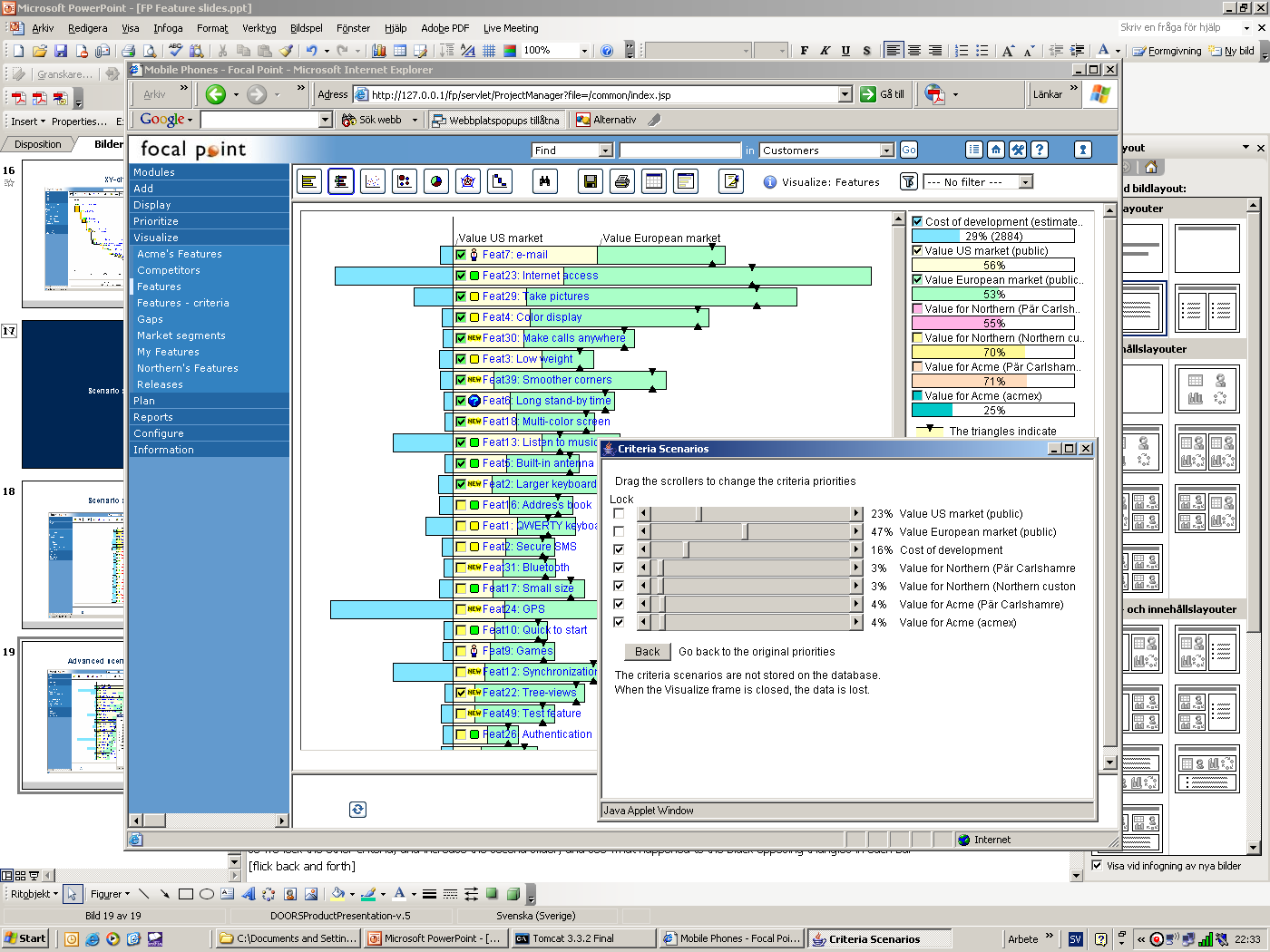The width and height of the screenshot is (1270, 952).
Task: Click the Focal Point home icon
Action: (996, 150)
